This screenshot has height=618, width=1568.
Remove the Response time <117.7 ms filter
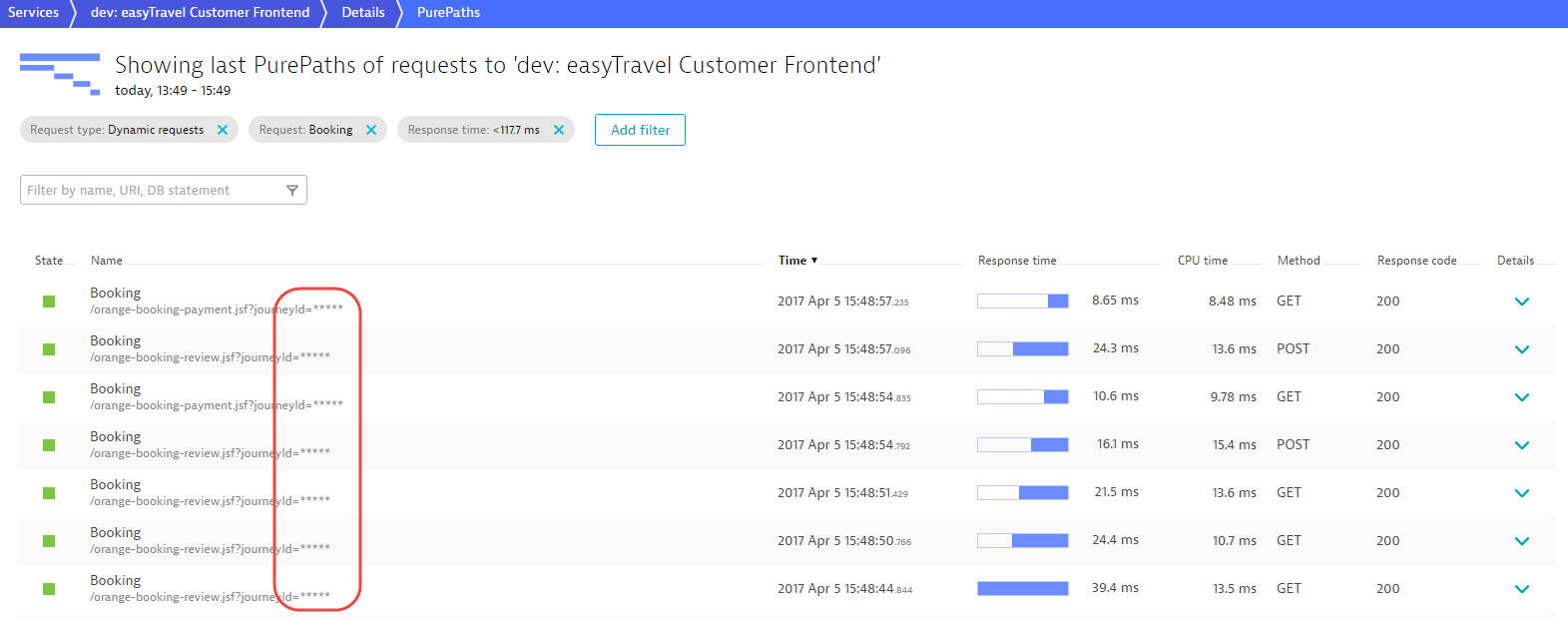click(559, 130)
